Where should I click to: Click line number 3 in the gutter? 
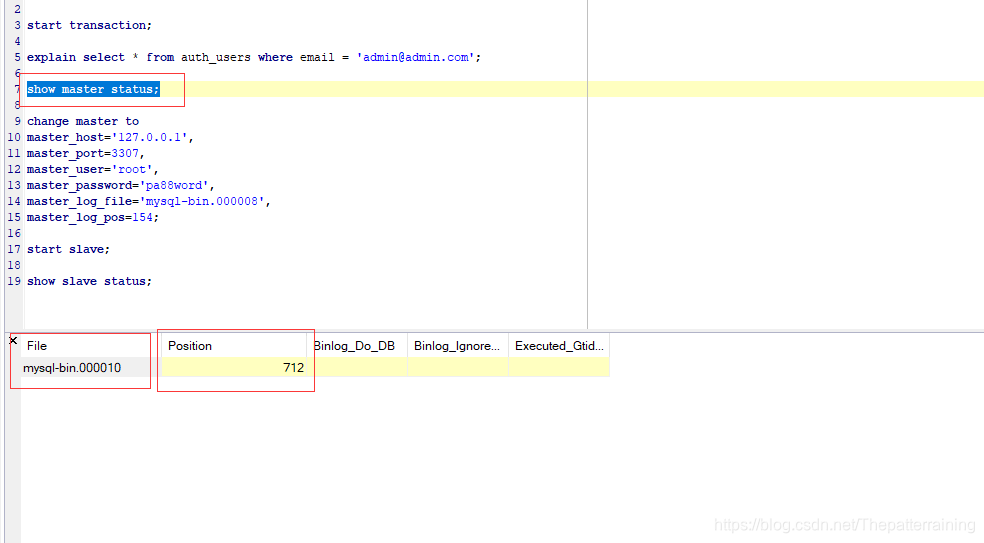click(x=17, y=25)
